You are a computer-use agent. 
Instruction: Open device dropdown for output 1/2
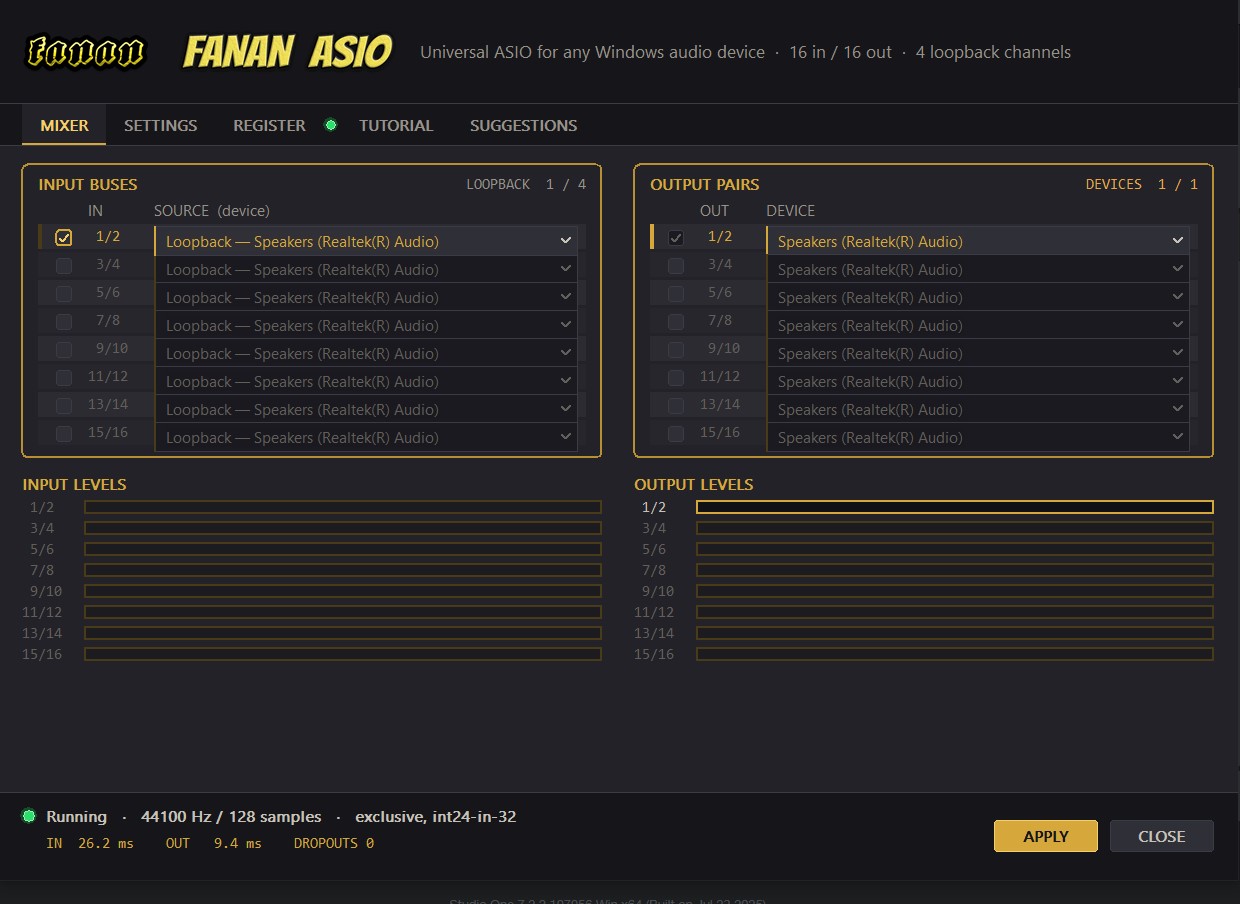978,241
